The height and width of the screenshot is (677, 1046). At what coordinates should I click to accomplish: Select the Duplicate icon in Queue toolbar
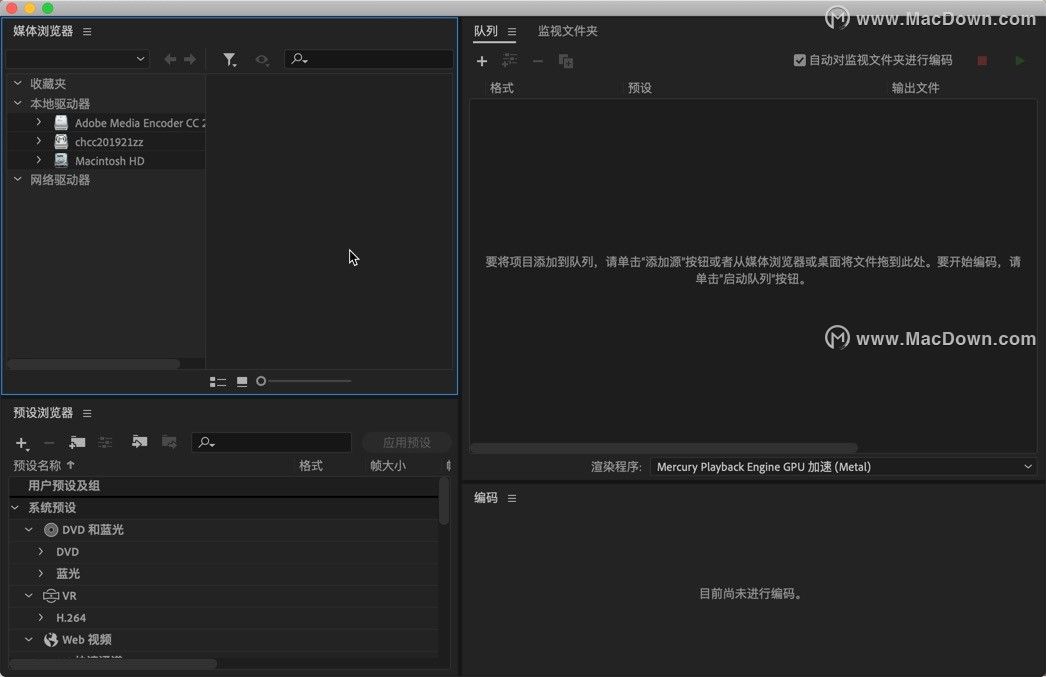pos(566,60)
